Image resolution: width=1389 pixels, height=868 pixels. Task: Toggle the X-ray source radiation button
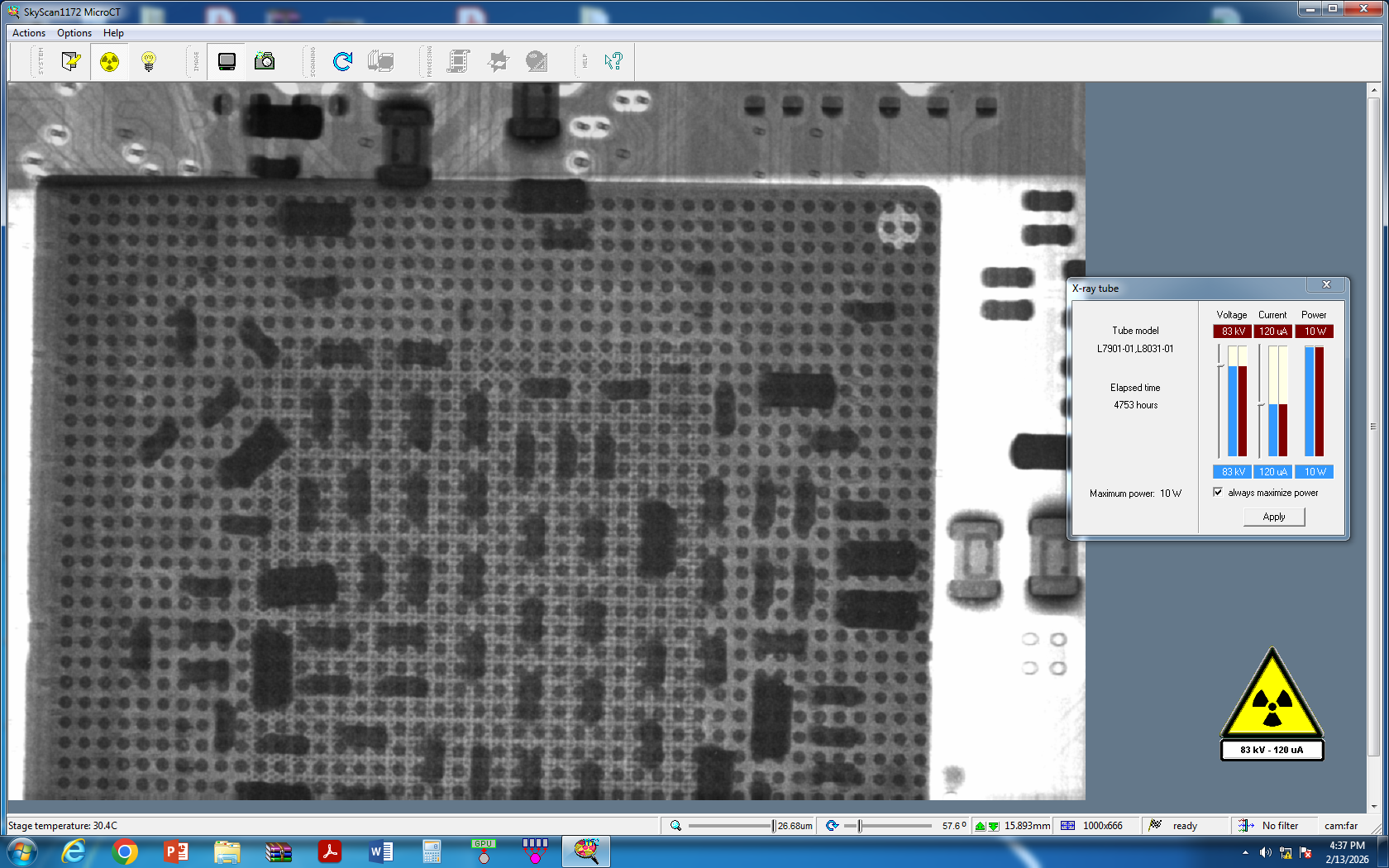(109, 61)
